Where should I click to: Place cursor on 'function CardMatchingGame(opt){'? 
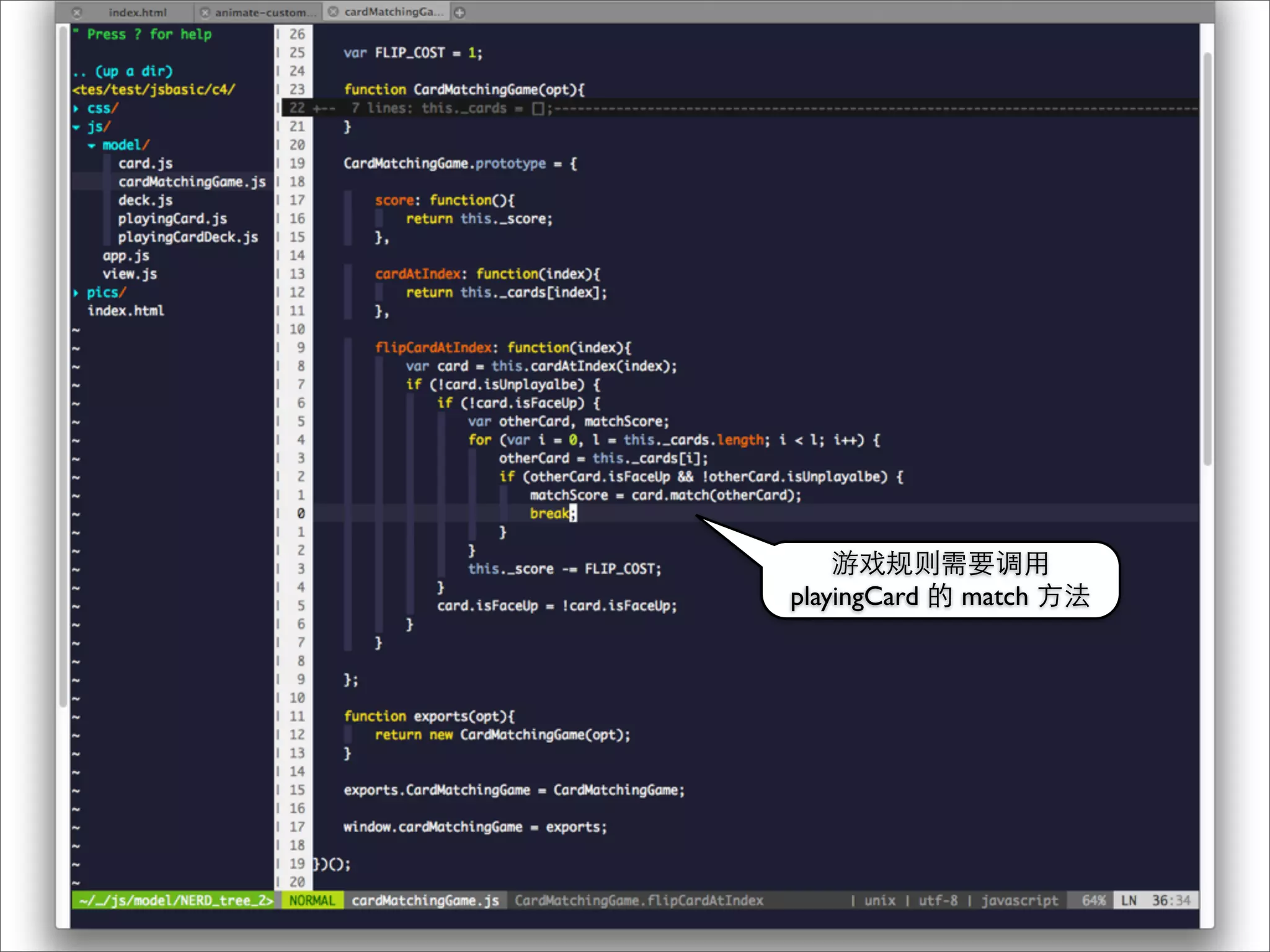[464, 90]
